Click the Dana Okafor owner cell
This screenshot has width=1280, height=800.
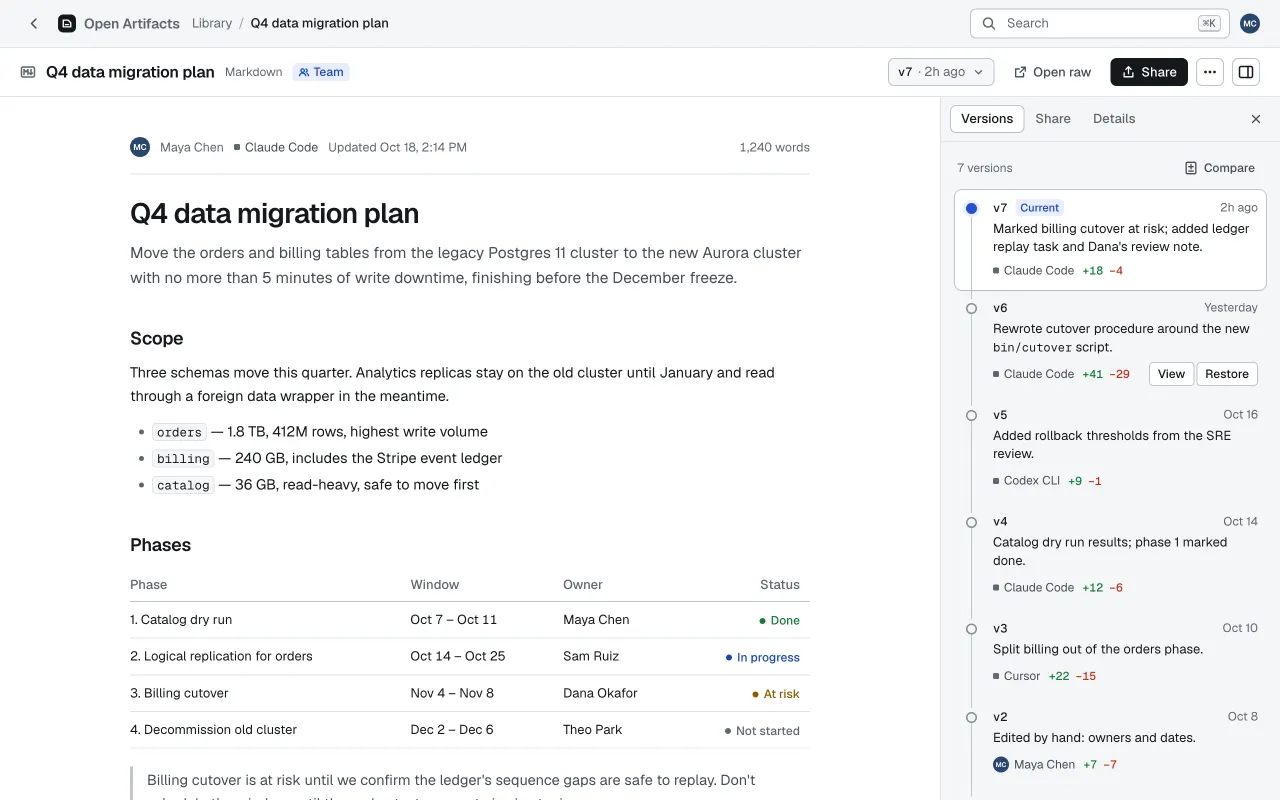600,693
